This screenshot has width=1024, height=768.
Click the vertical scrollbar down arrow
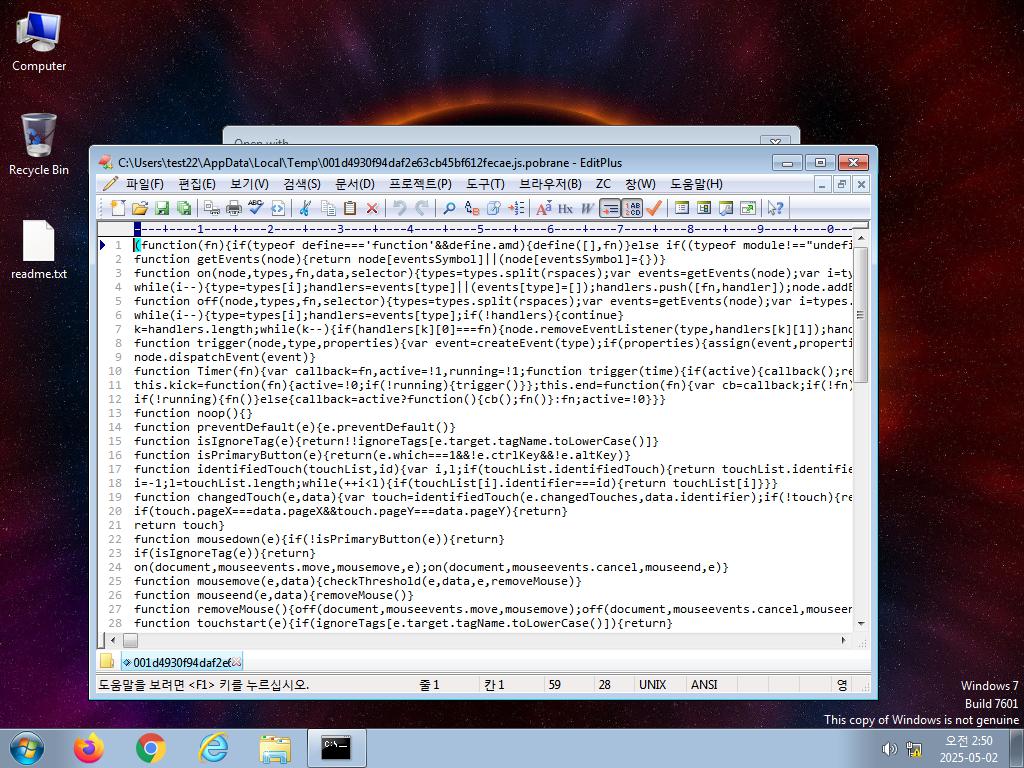[861, 624]
